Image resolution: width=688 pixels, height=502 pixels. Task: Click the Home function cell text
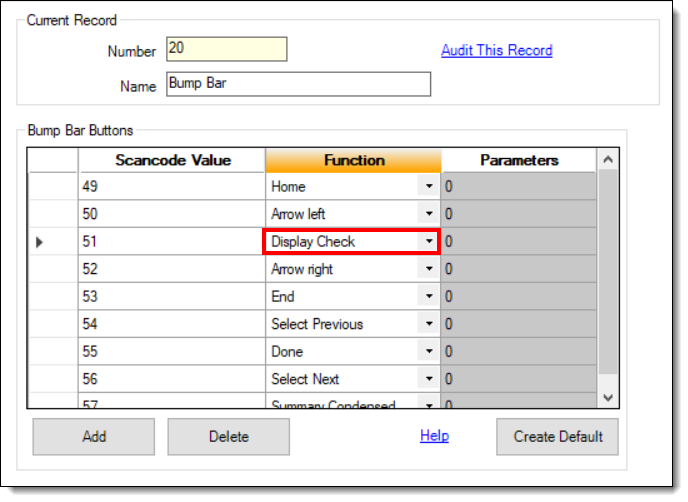pos(288,187)
